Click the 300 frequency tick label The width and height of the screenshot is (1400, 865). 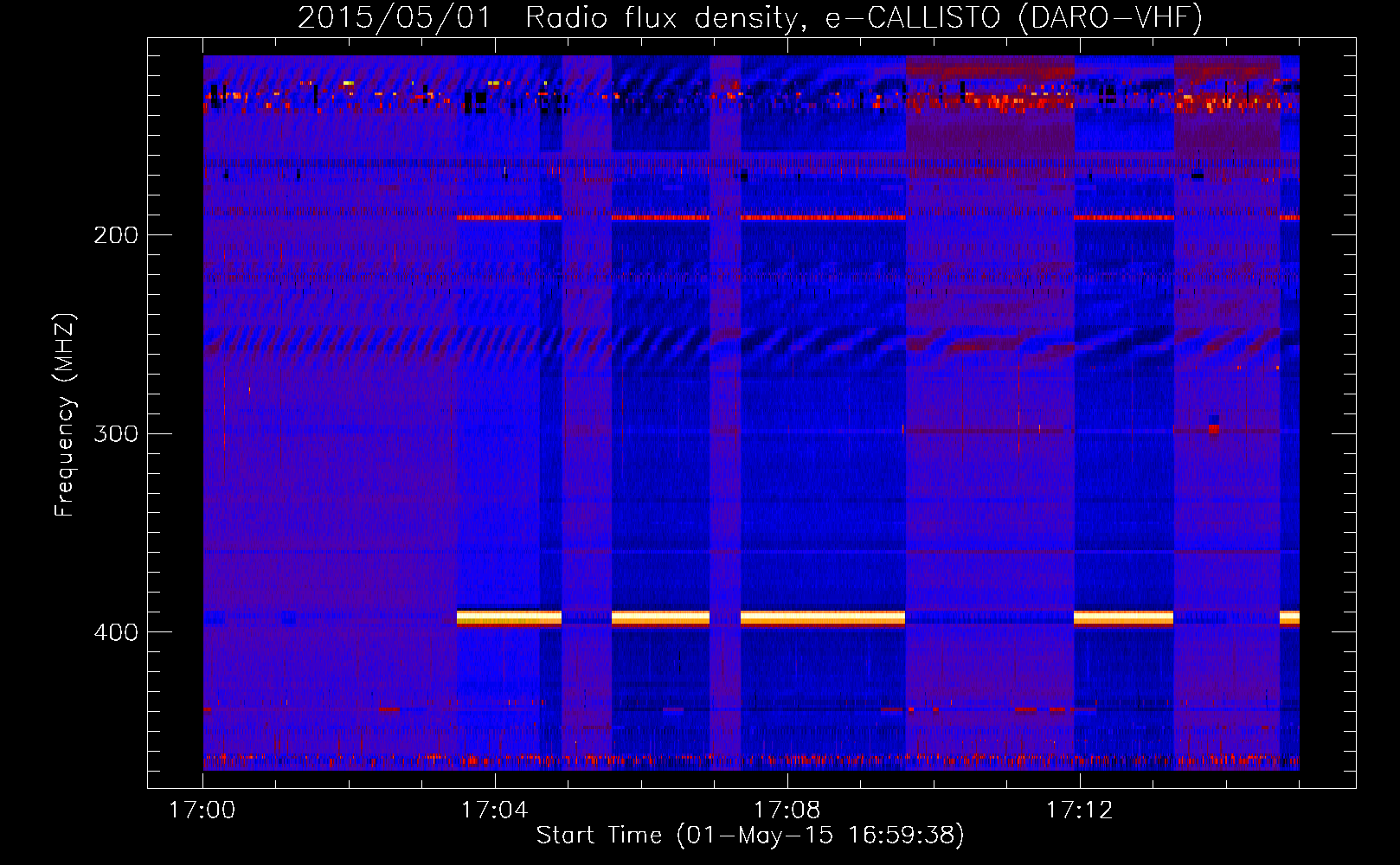[x=116, y=433]
